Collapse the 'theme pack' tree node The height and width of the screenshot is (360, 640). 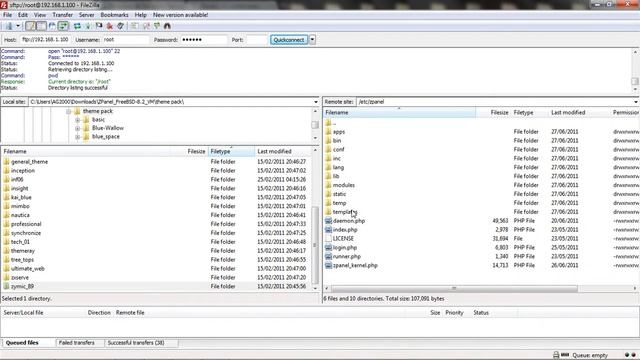(x=69, y=111)
